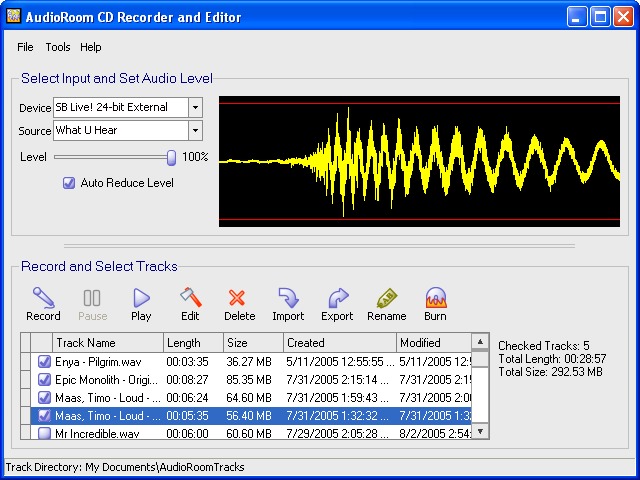Click the Track Directory status bar text

tap(125, 467)
